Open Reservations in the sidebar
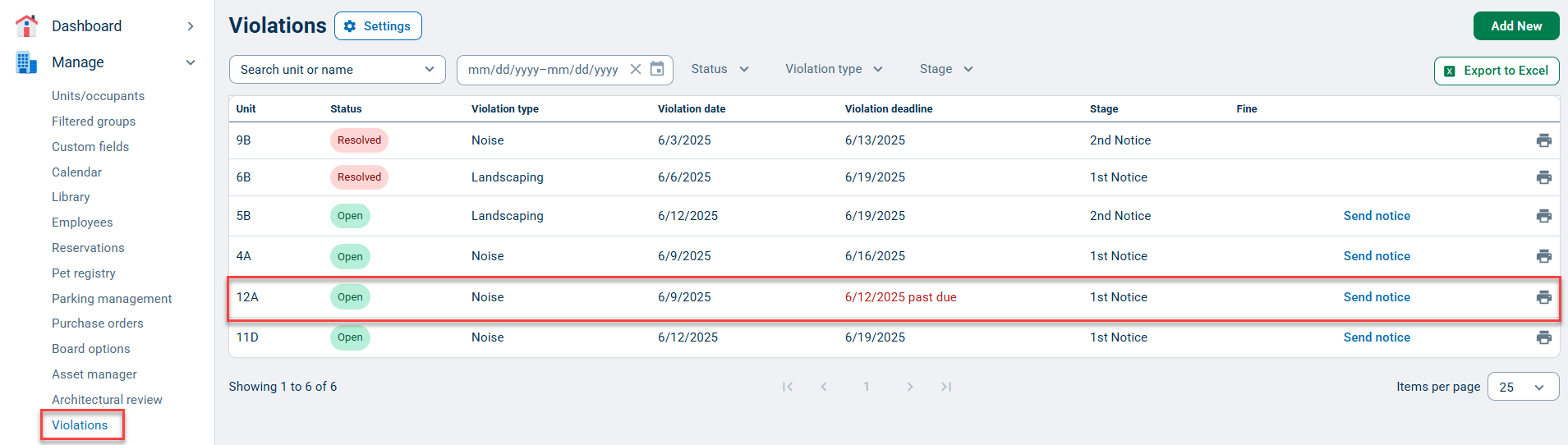Image resolution: width=1568 pixels, height=445 pixels. pyautogui.click(x=88, y=248)
